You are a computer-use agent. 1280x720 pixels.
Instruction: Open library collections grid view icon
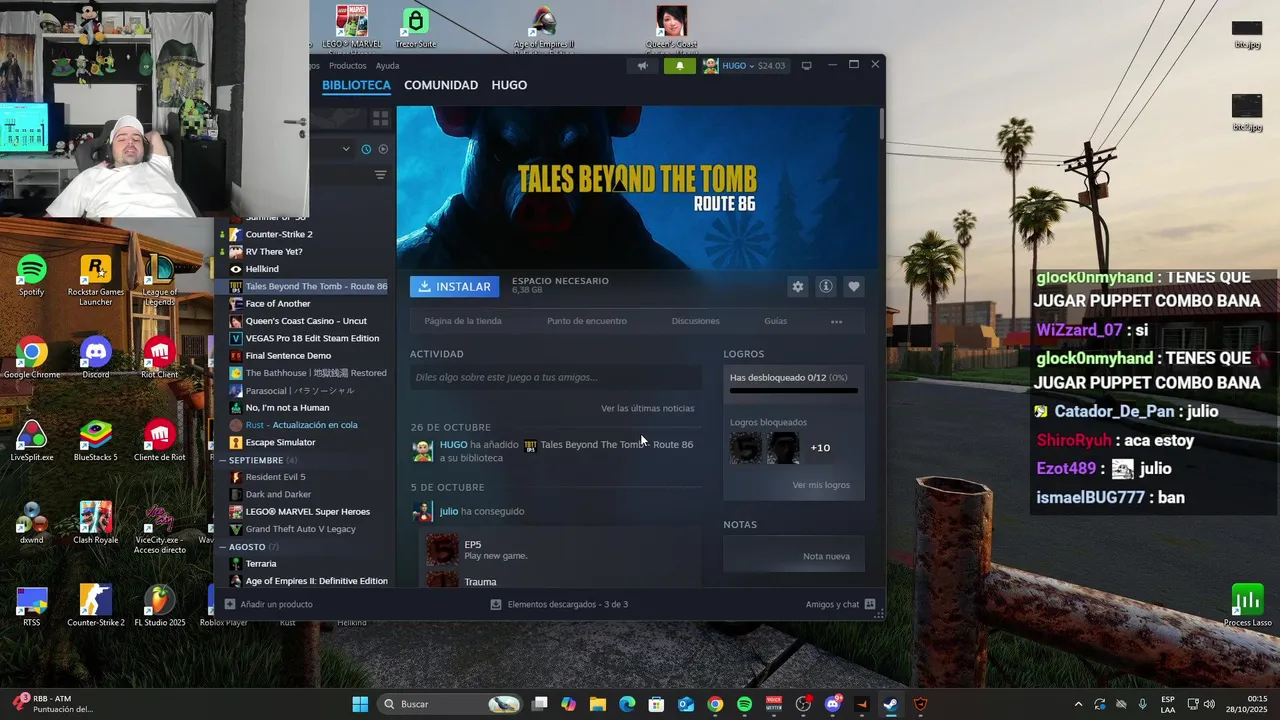point(380,118)
